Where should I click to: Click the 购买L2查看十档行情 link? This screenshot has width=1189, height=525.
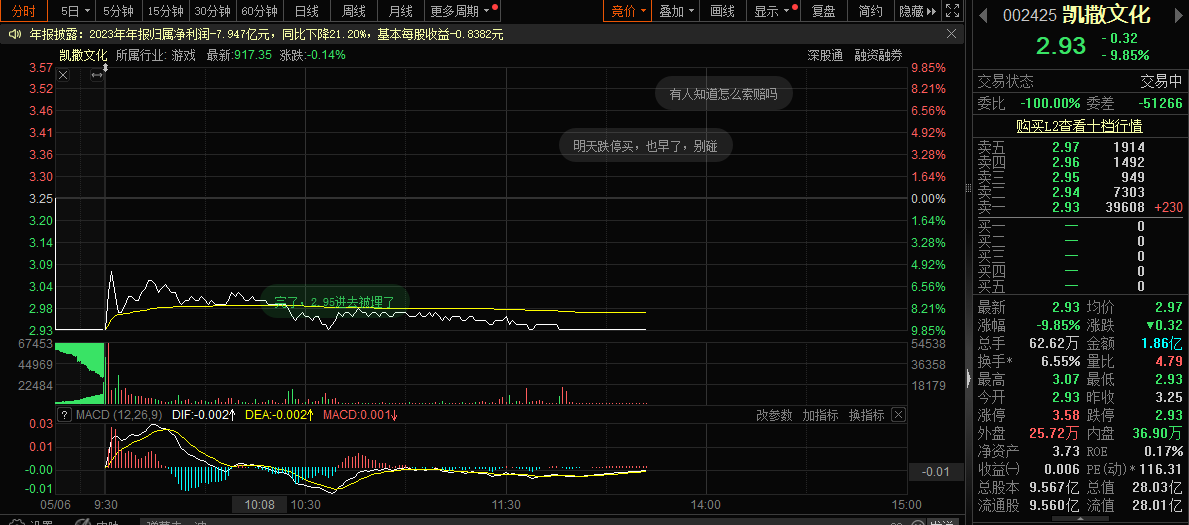pyautogui.click(x=1079, y=126)
